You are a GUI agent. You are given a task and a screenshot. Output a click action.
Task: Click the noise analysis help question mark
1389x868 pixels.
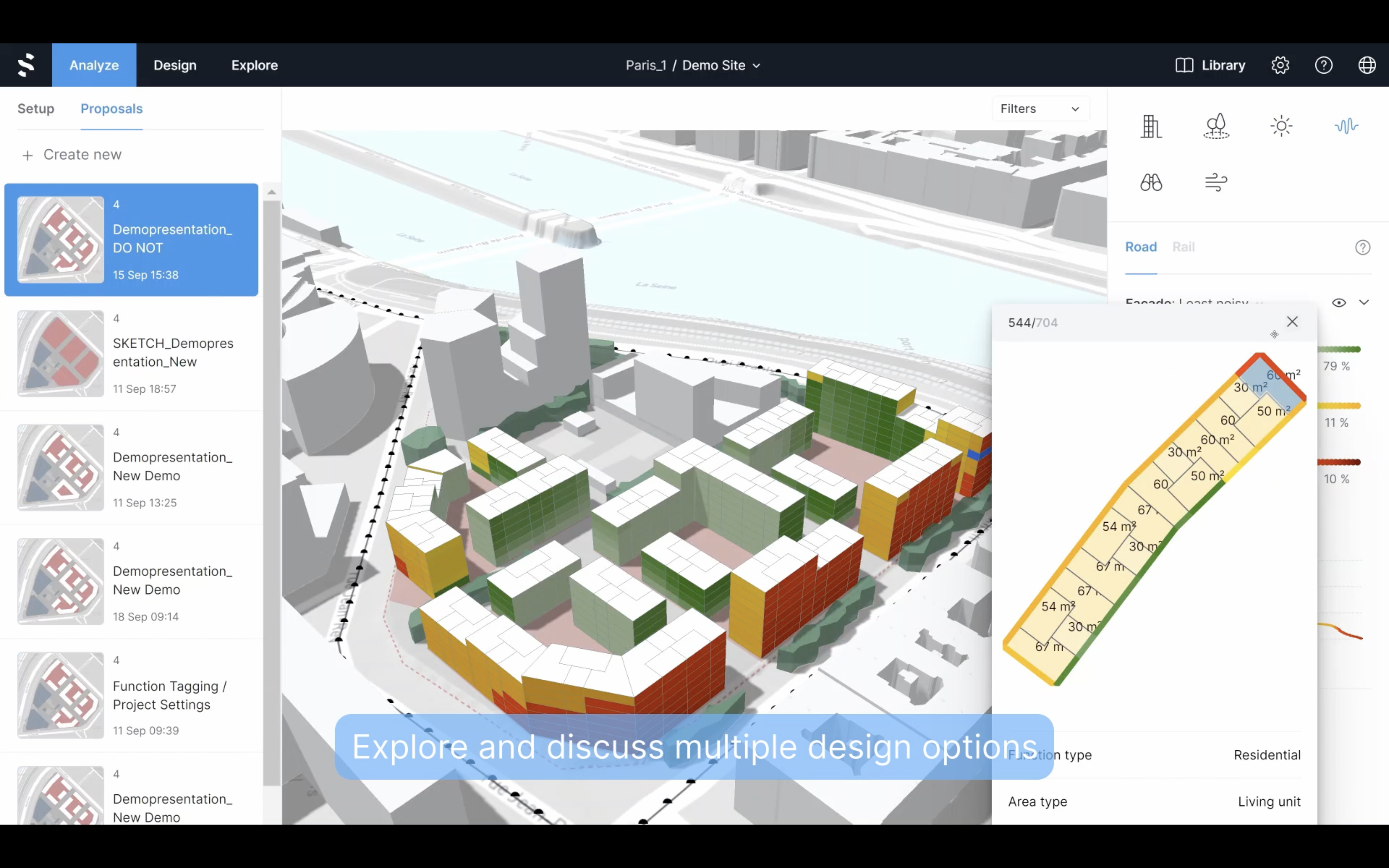1364,247
